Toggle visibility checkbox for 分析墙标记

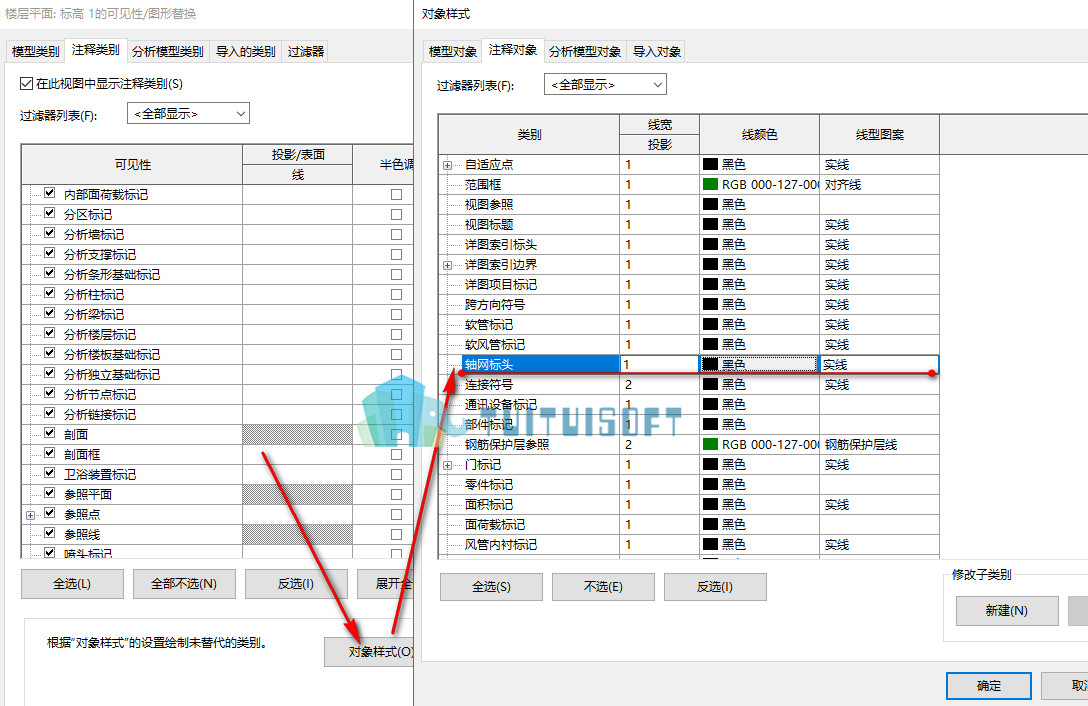coord(49,233)
